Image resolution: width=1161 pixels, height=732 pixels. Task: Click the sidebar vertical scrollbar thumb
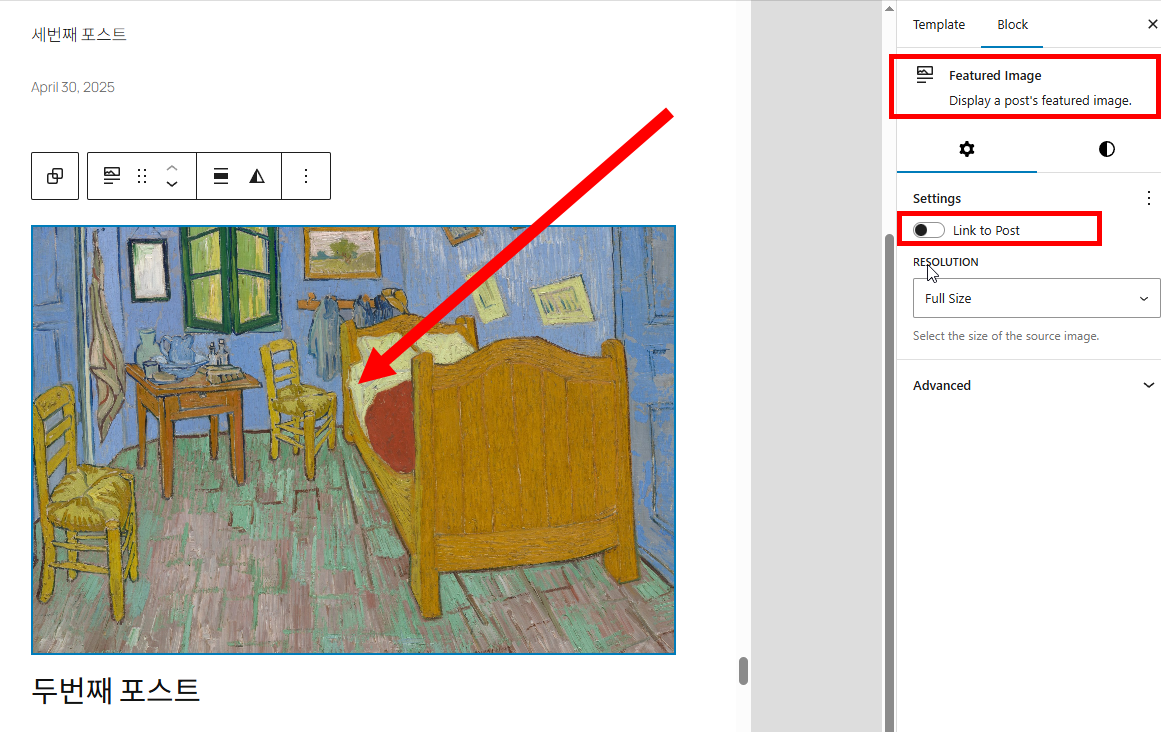(889, 481)
